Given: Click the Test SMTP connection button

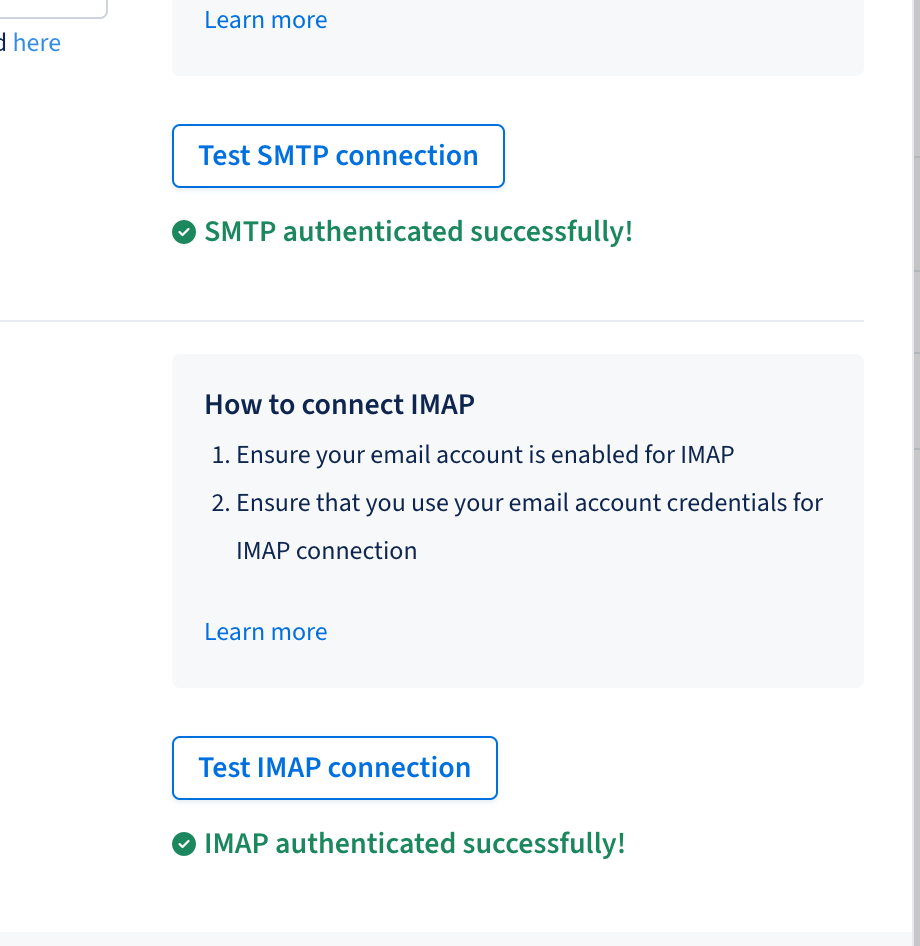Looking at the screenshot, I should (338, 156).
